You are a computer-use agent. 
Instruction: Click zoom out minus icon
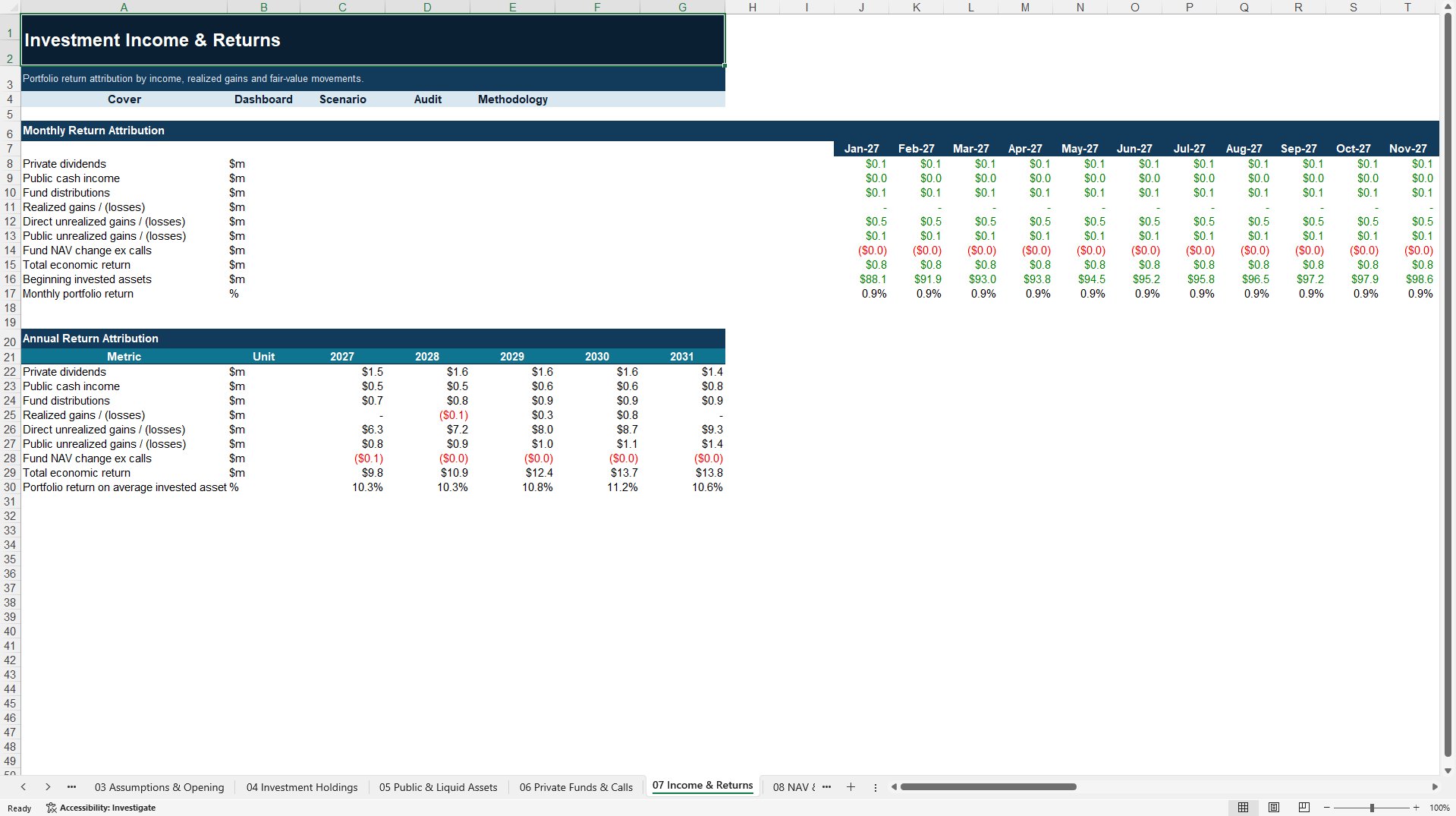pyautogui.click(x=1327, y=808)
